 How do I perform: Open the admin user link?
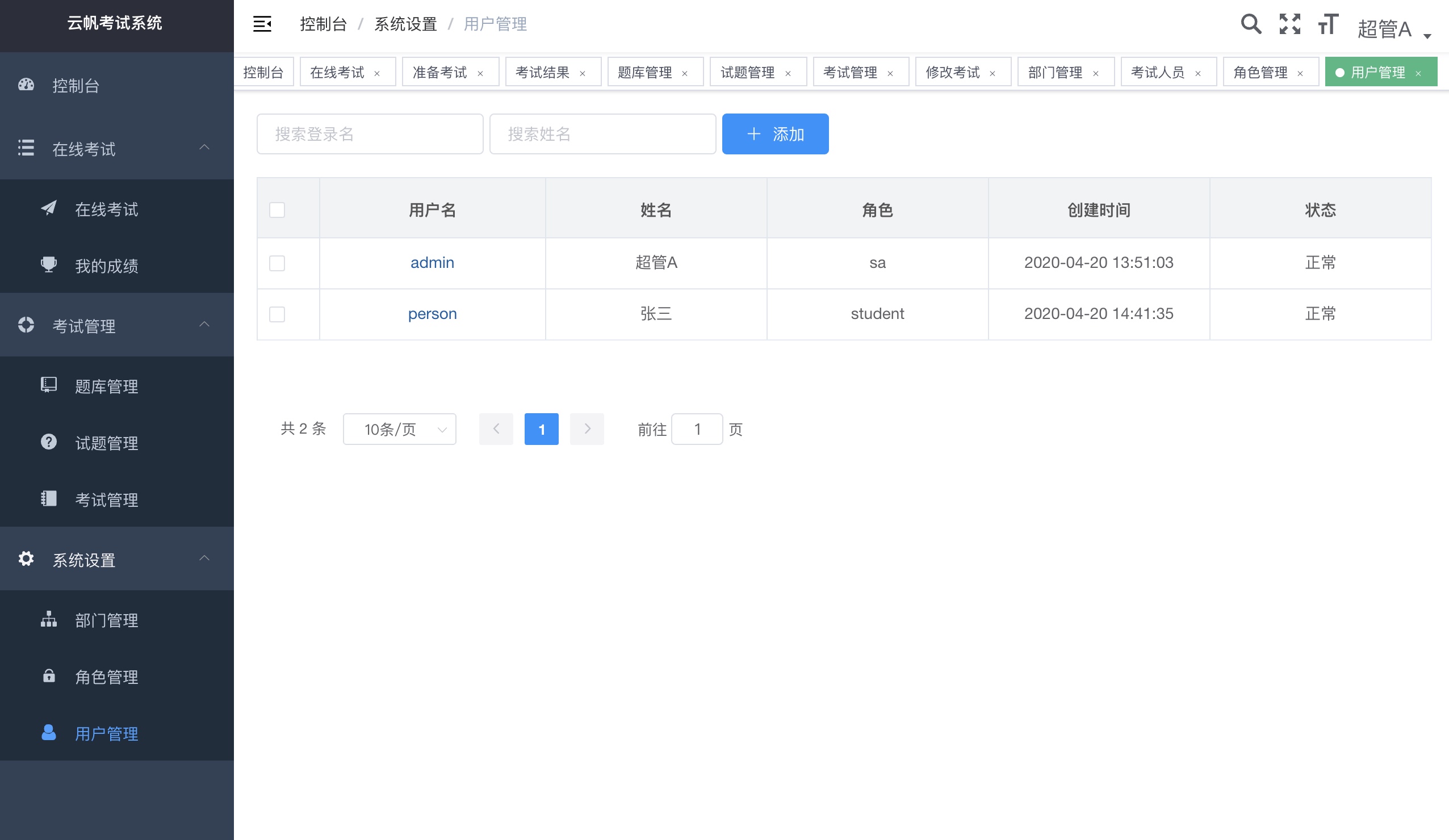click(x=432, y=263)
